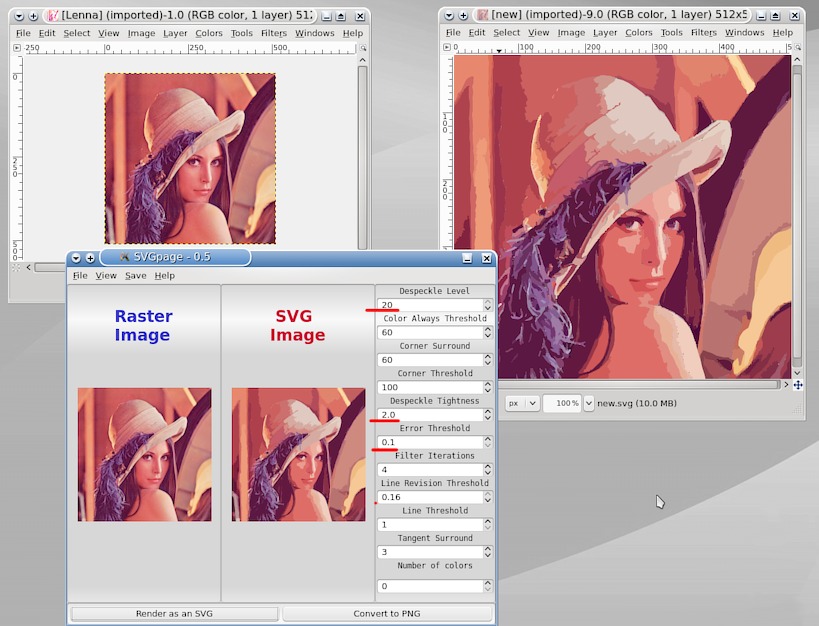
Task: Click the Line Revision Threshold field
Action: [x=430, y=497]
